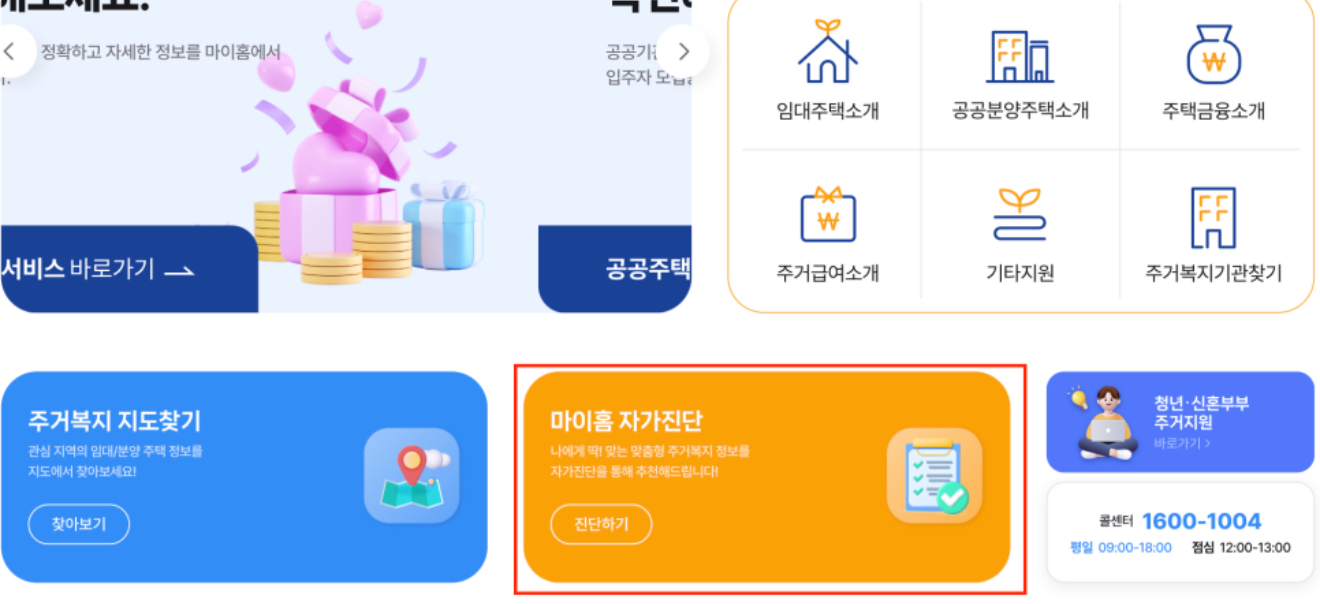The image size is (1320, 604).
Task: Click the 찾아보기 button
Action: pyautogui.click(x=79, y=524)
